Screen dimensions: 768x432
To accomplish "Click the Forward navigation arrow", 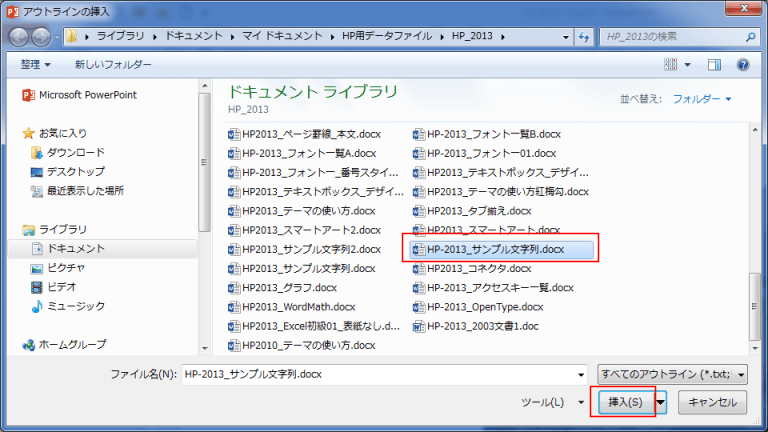I will 41,37.
